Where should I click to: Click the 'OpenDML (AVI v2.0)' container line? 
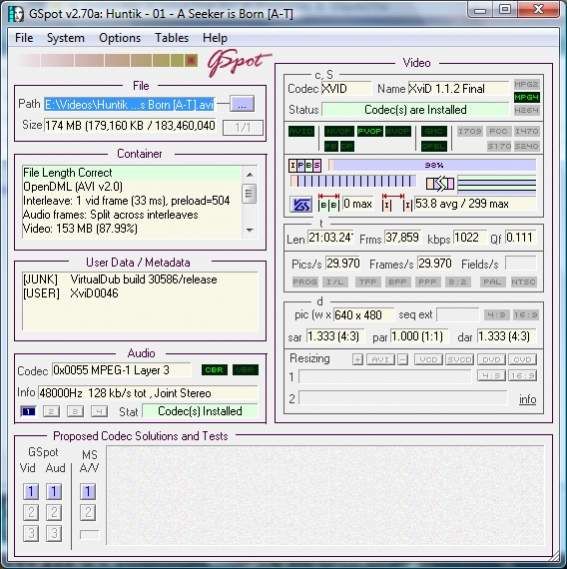tap(73, 187)
